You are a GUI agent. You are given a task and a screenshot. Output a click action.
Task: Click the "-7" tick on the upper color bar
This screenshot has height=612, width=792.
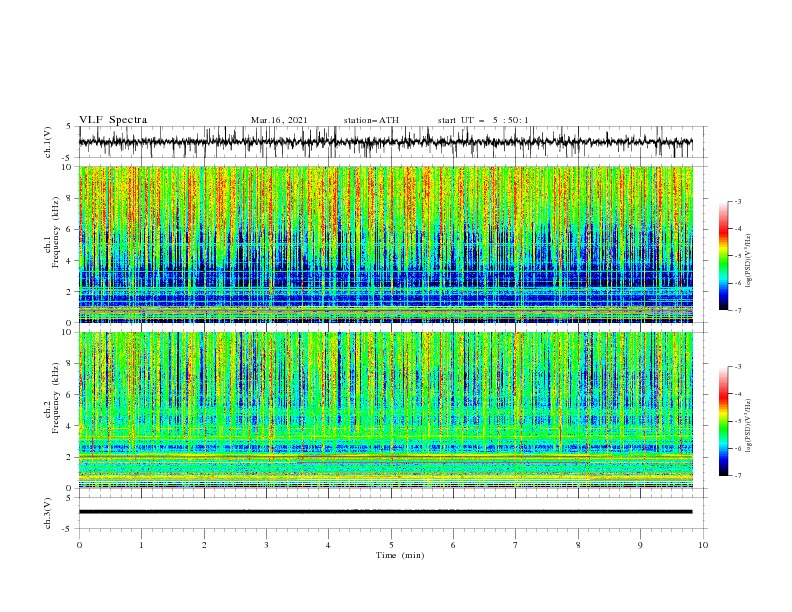[738, 310]
